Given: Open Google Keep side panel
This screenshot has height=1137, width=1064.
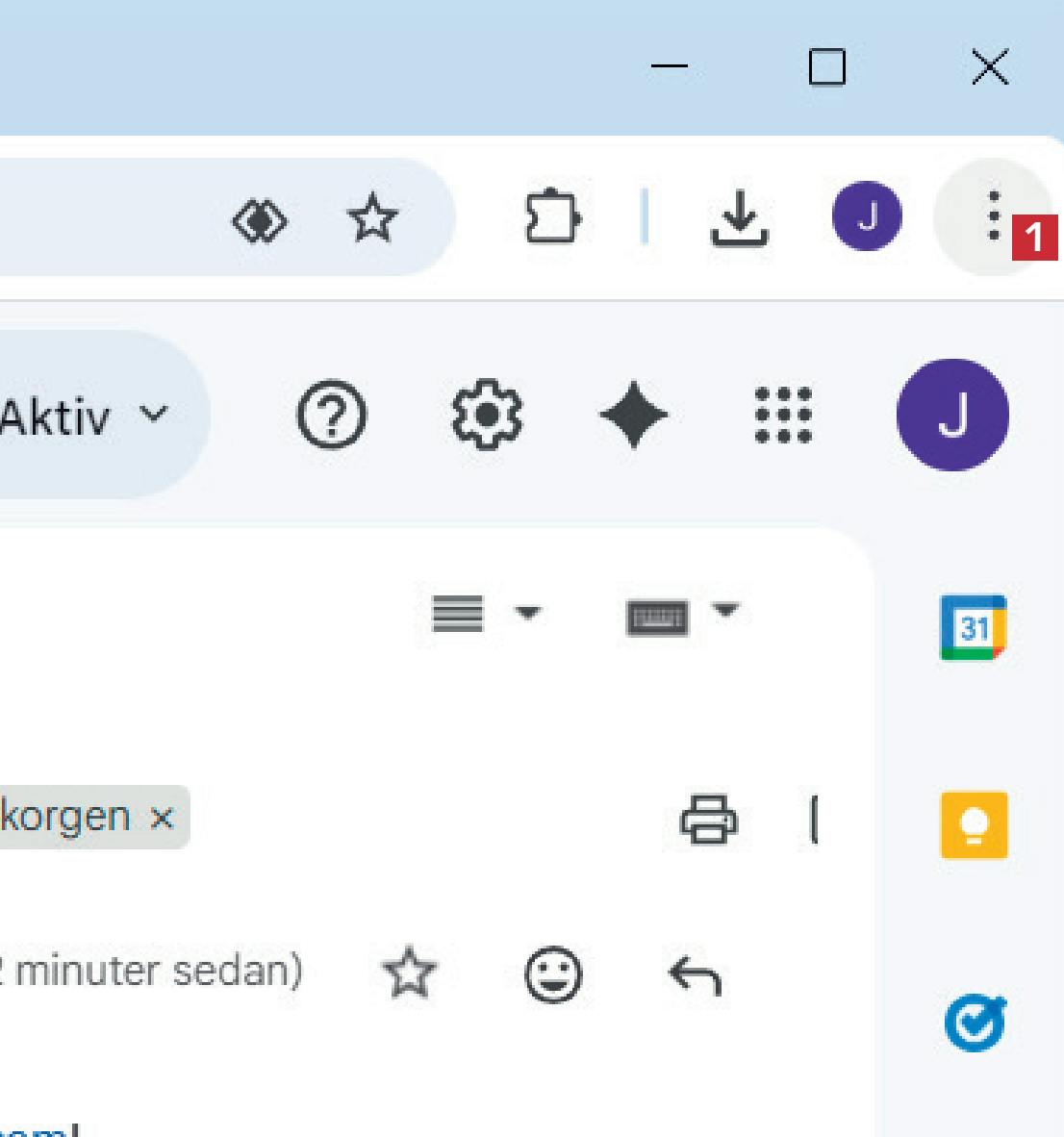Looking at the screenshot, I should (x=974, y=824).
